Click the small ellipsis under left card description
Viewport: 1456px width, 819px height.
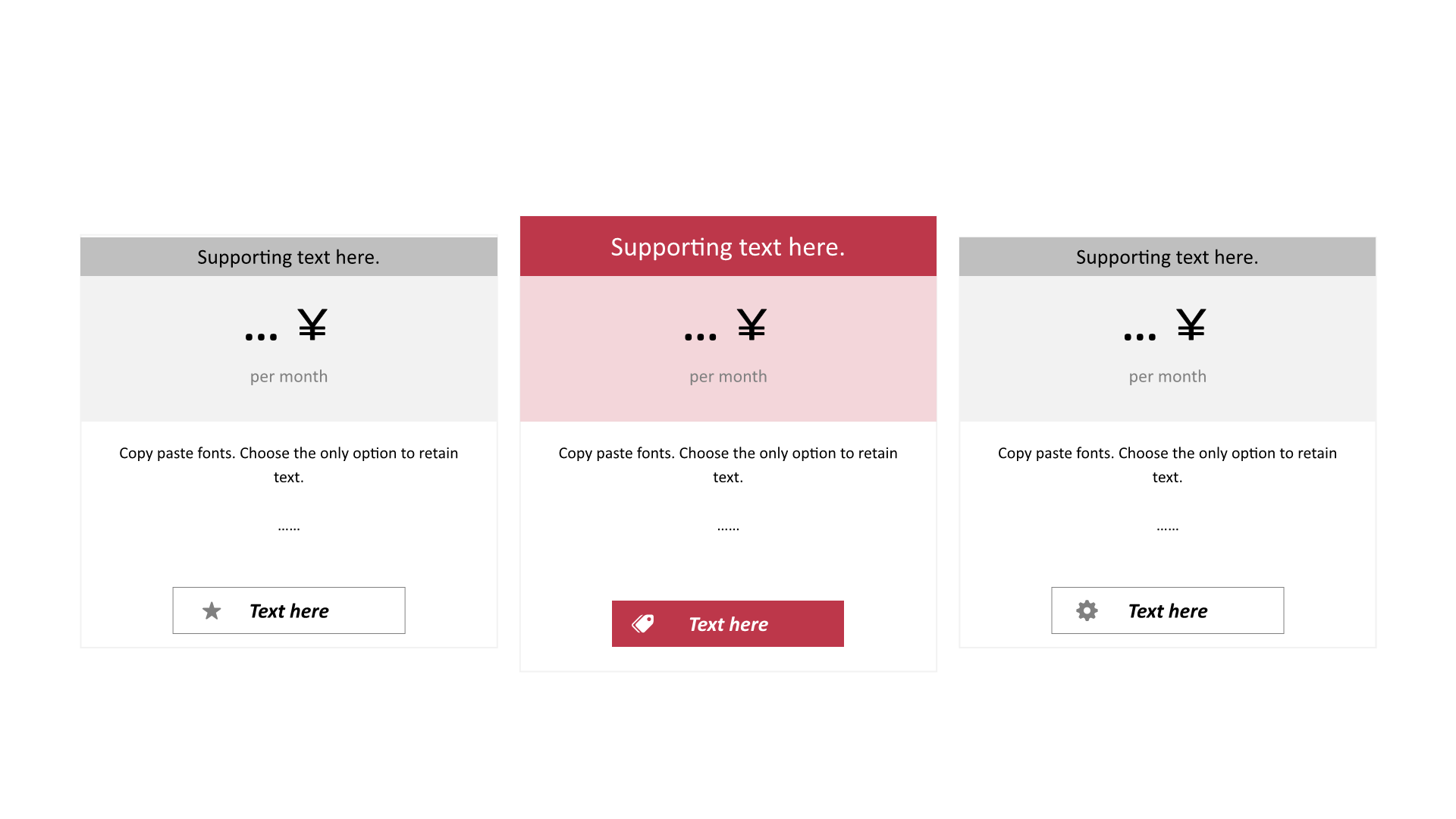coord(289,529)
